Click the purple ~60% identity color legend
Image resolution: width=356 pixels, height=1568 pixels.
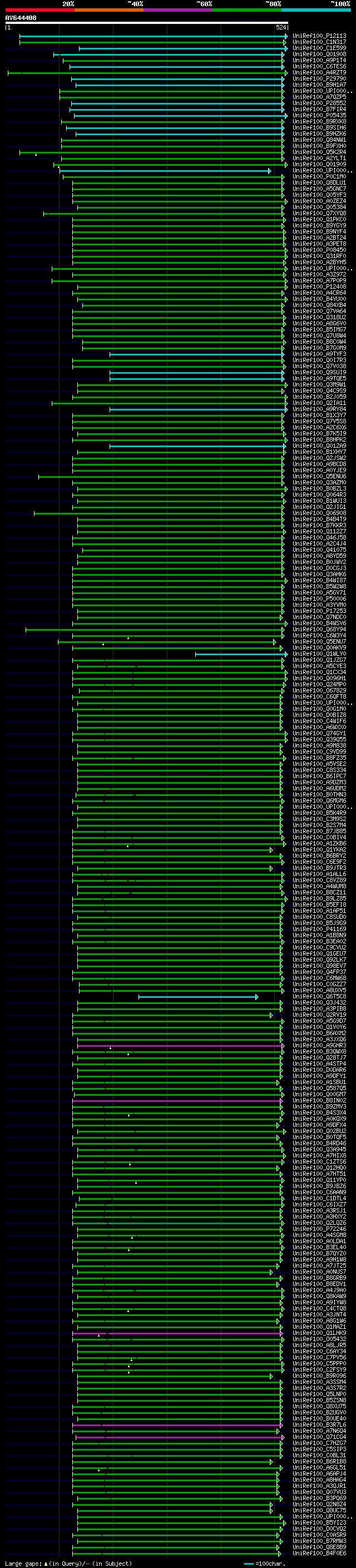(179, 10)
